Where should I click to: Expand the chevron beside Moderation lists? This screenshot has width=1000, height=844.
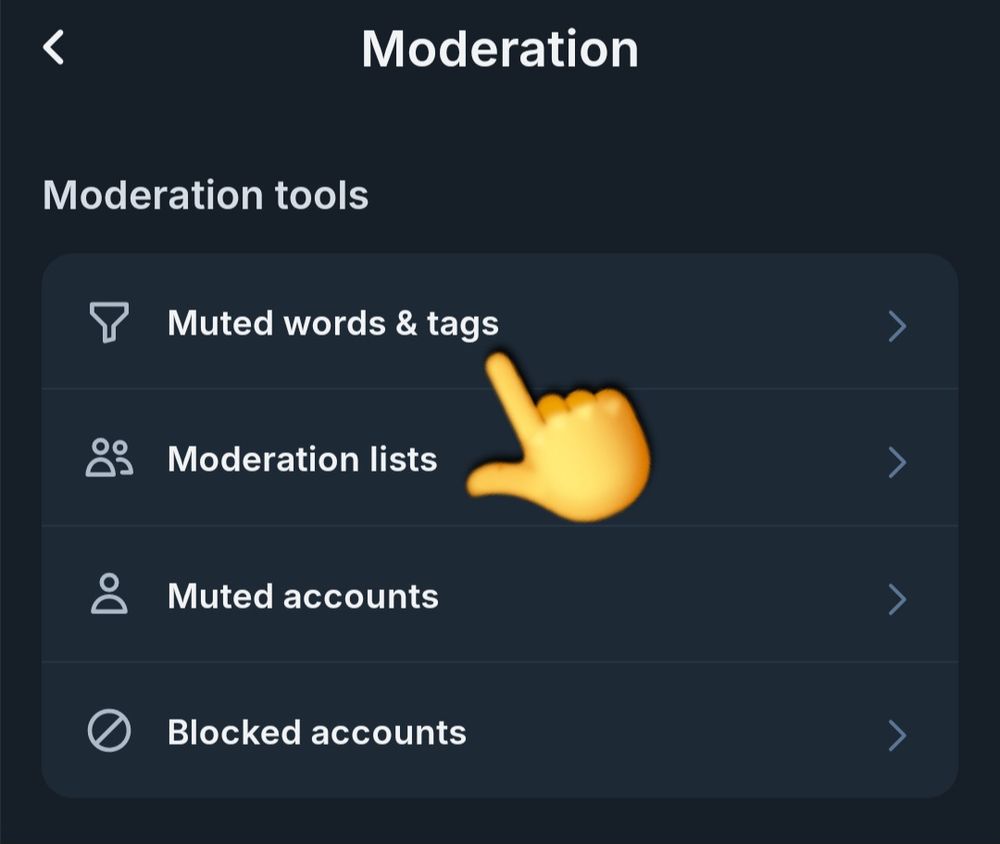pyautogui.click(x=897, y=459)
